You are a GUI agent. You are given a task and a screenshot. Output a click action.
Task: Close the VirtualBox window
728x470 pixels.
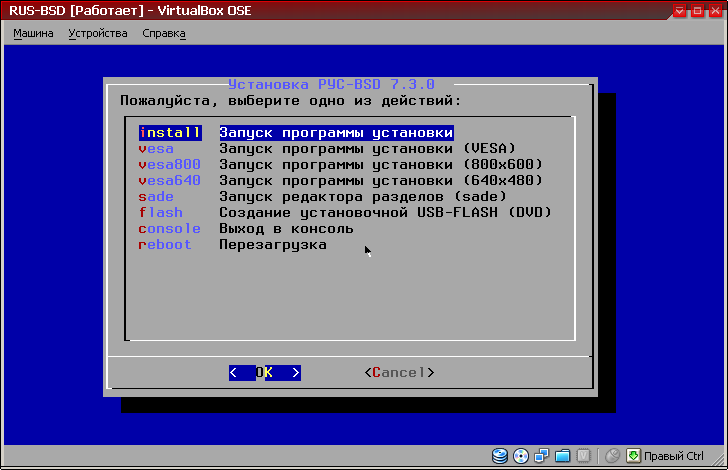click(715, 11)
